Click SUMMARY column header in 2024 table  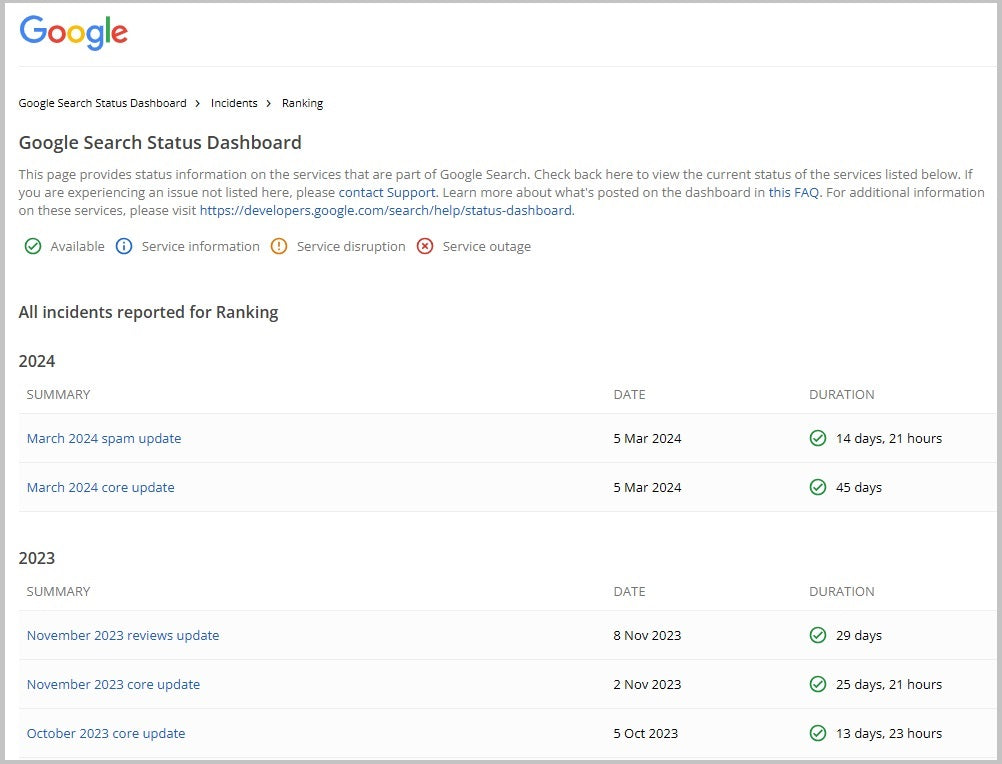point(58,395)
